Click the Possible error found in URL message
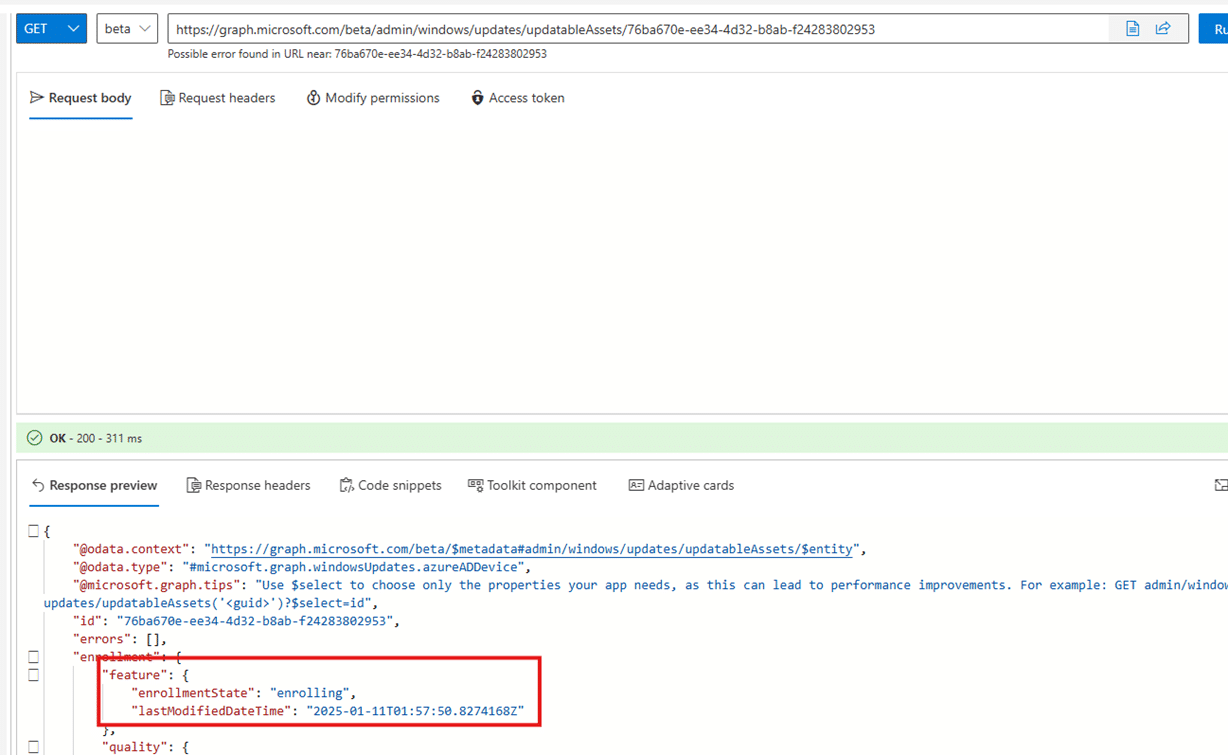 point(357,54)
